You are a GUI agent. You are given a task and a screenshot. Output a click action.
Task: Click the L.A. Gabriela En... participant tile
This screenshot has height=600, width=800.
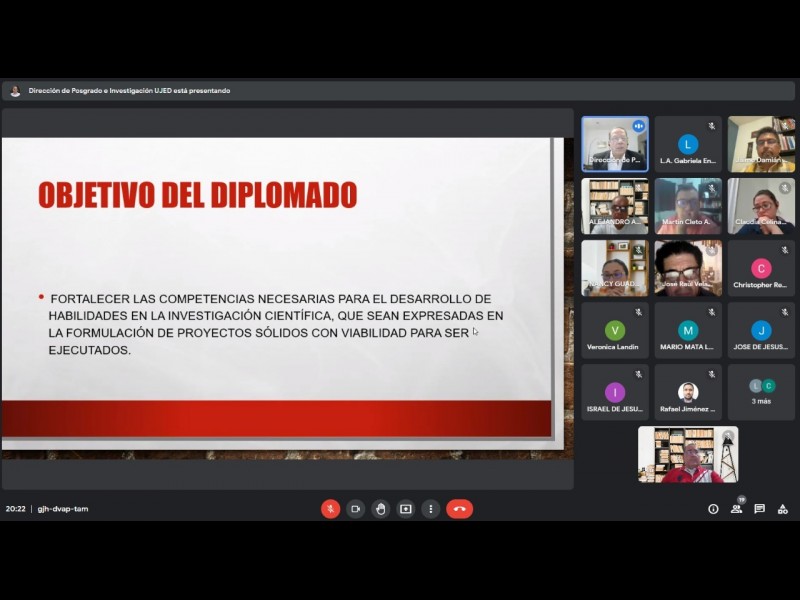click(x=688, y=144)
